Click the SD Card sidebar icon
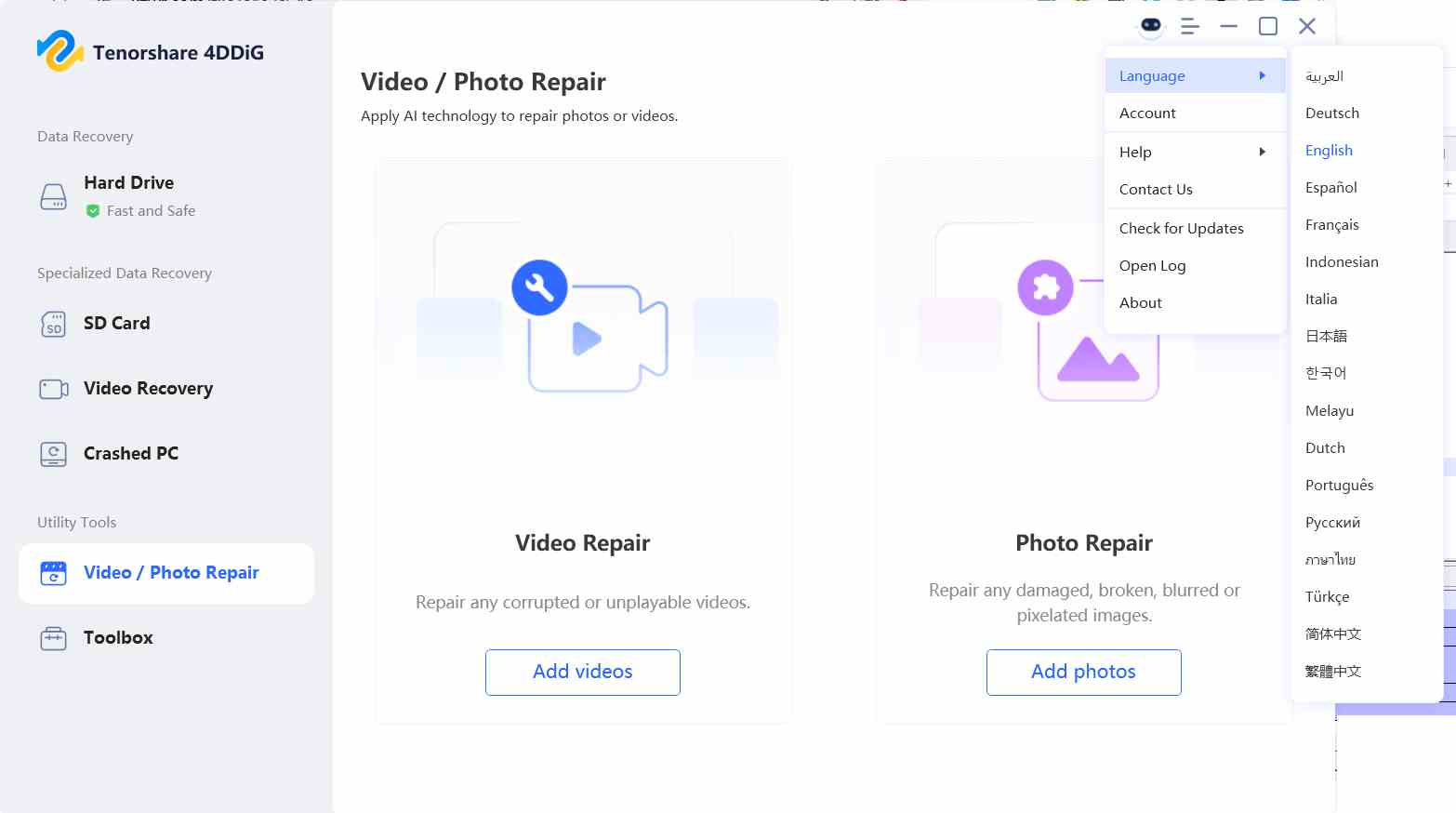 pyautogui.click(x=54, y=324)
